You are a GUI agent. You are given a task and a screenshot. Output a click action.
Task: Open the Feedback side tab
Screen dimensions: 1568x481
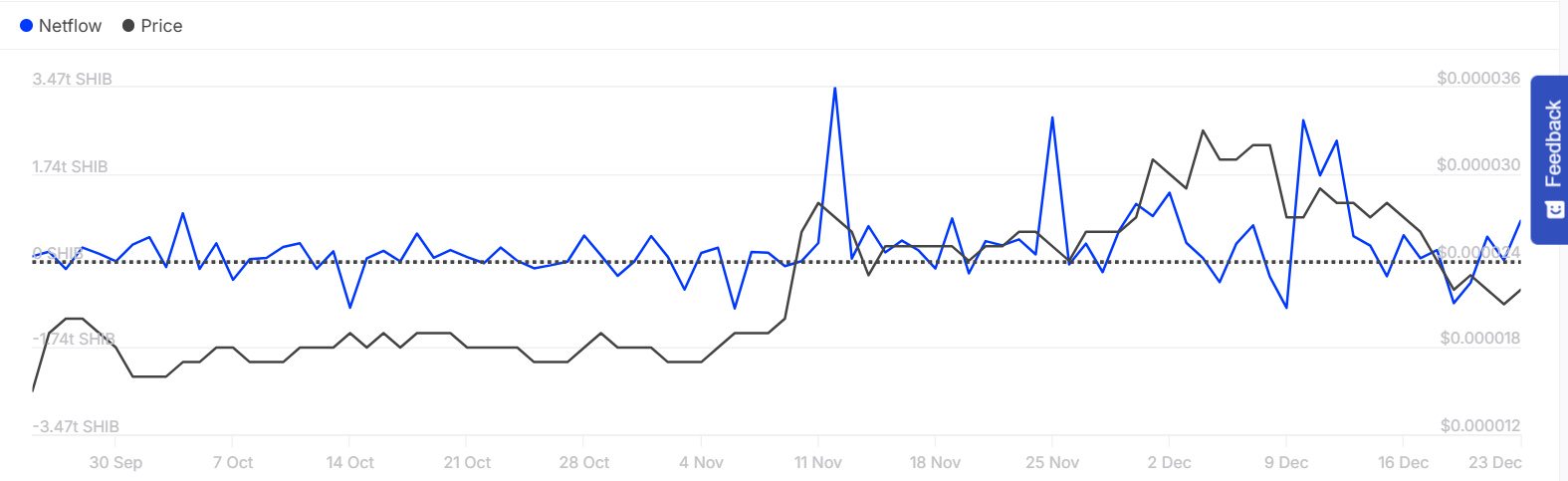(x=1550, y=159)
